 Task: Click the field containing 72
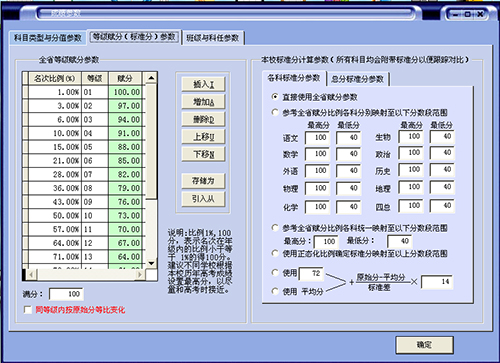pyautogui.click(x=311, y=274)
